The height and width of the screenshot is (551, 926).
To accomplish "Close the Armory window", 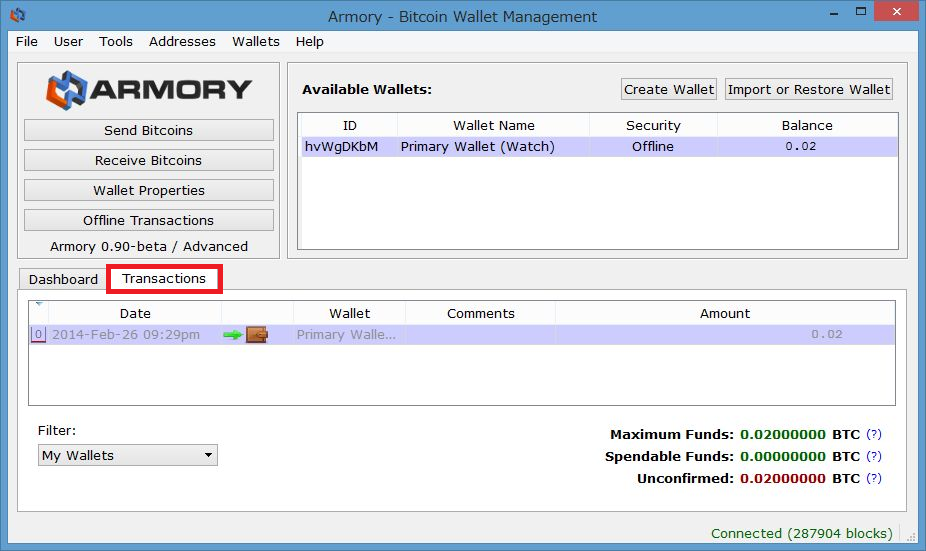I will pos(896,12).
